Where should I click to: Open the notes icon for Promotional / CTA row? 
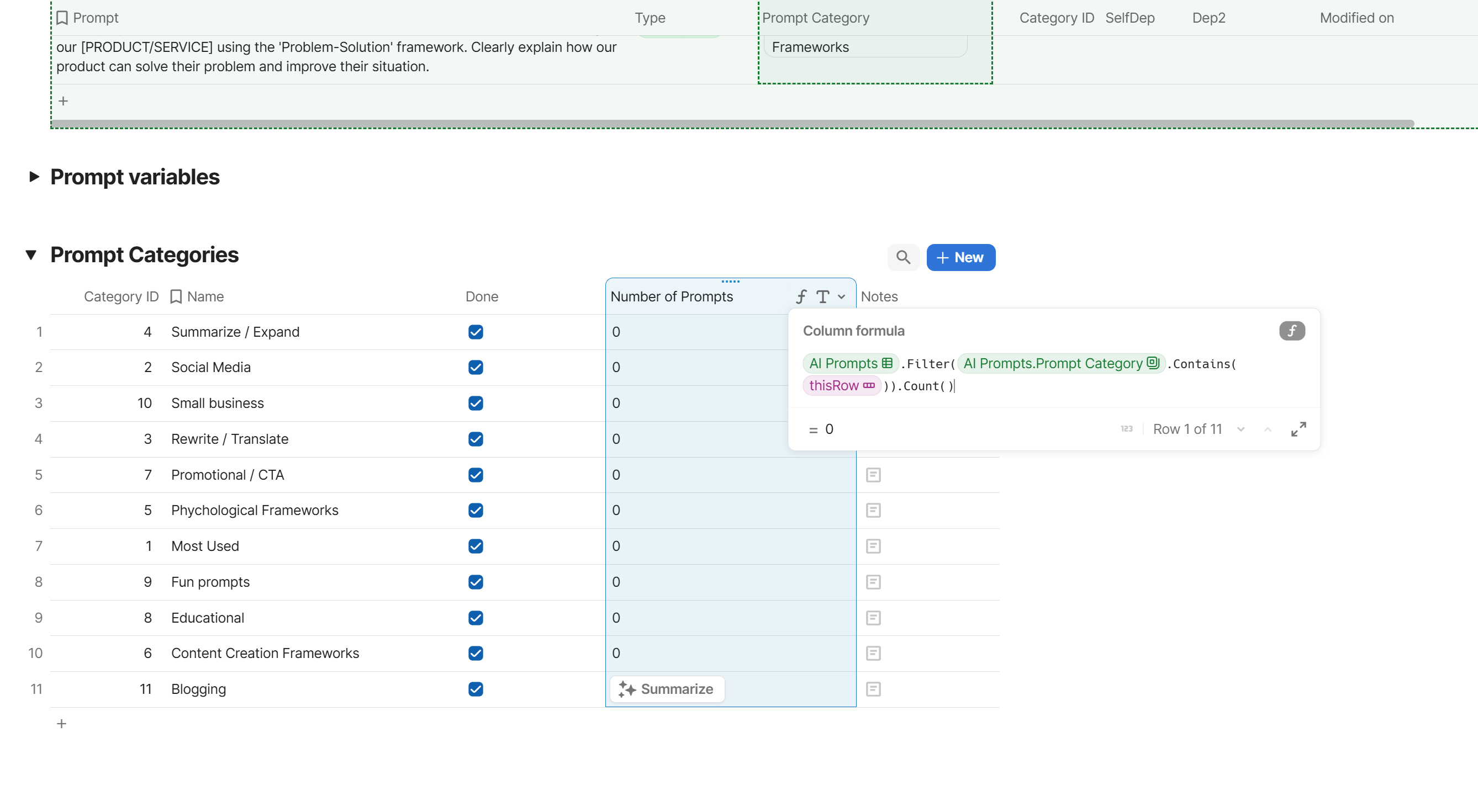(x=873, y=475)
